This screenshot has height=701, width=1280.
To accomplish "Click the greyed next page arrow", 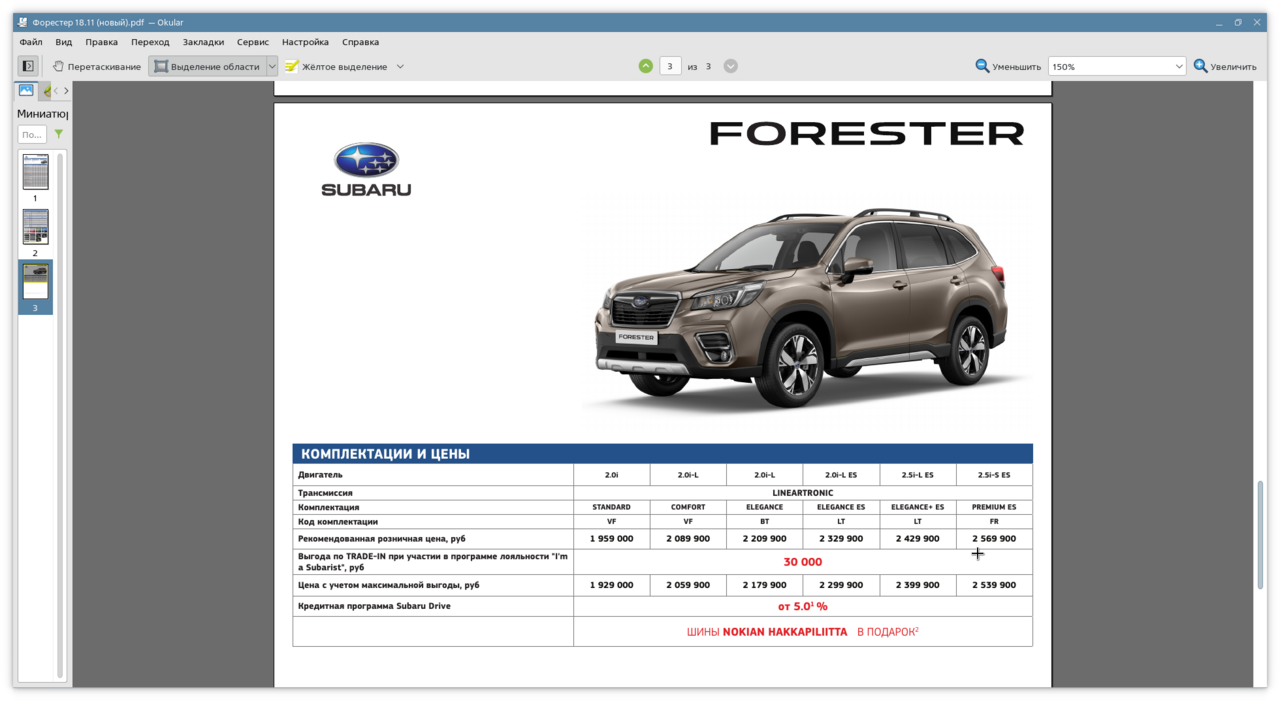I will [x=731, y=66].
